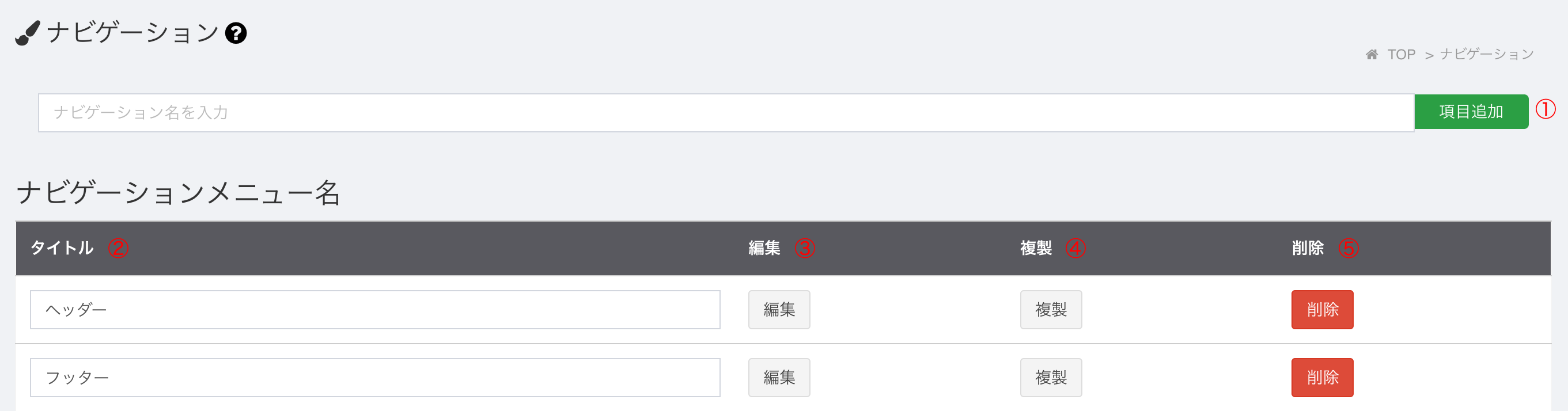Viewport: 1568px width, 411px height.
Task: Click the 複製 column header
Action: 1035,248
